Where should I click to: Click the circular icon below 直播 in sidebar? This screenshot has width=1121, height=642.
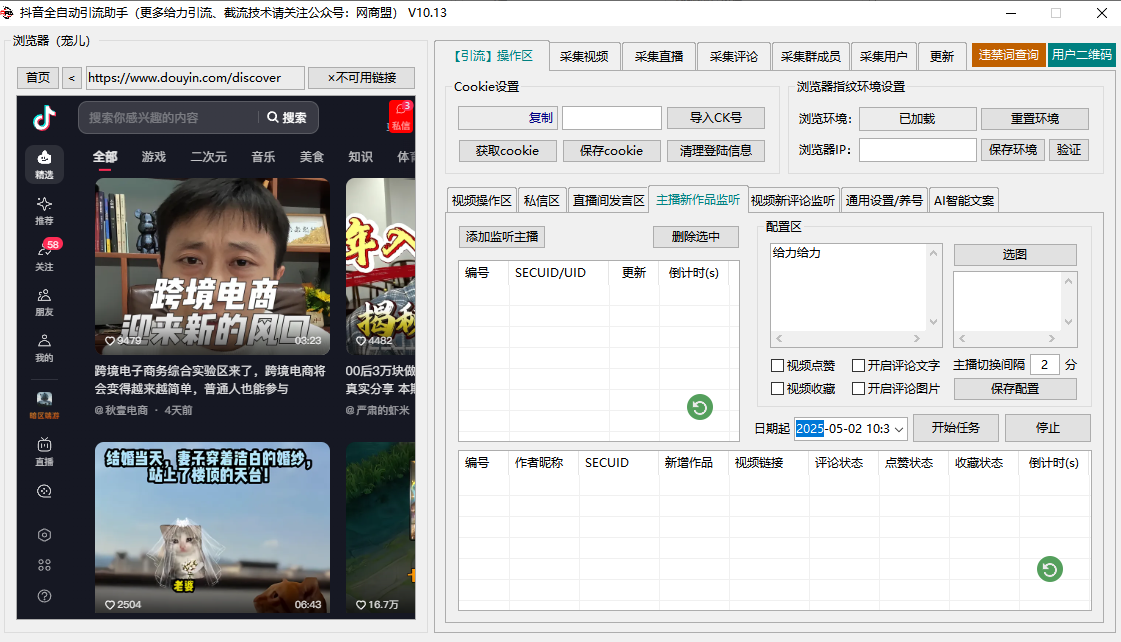coord(44,491)
